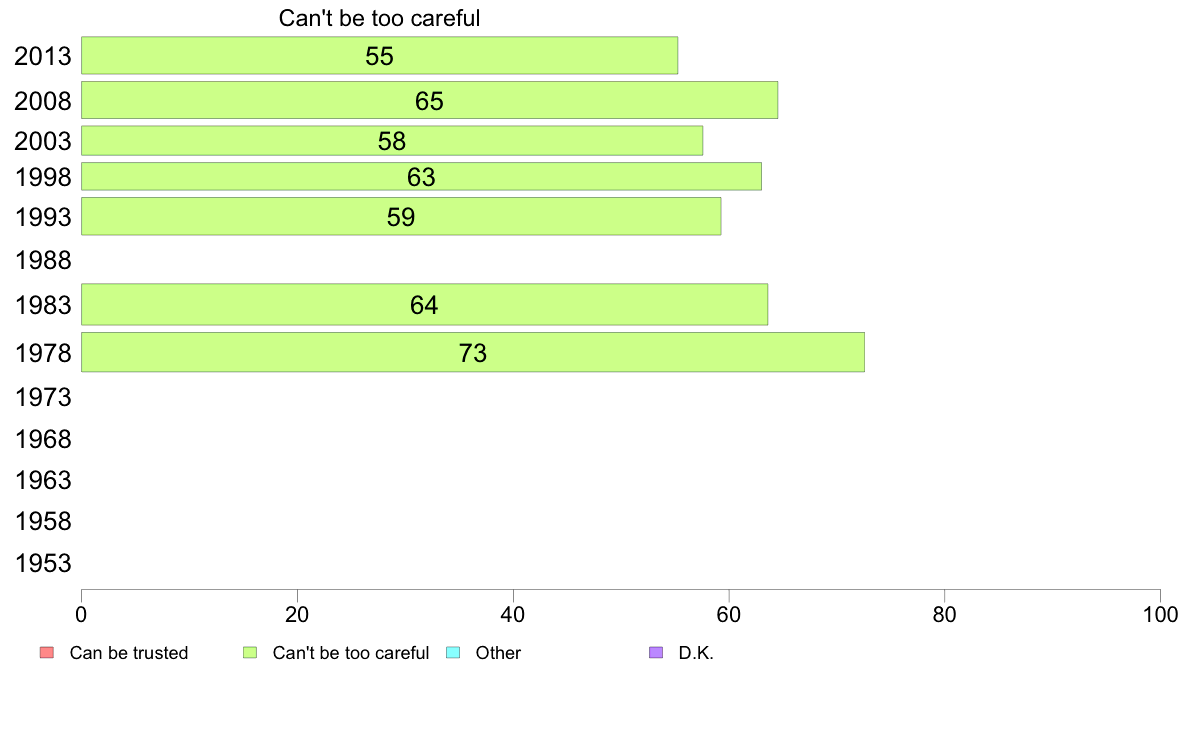Select the 2013 bar showing 55

[380, 55]
